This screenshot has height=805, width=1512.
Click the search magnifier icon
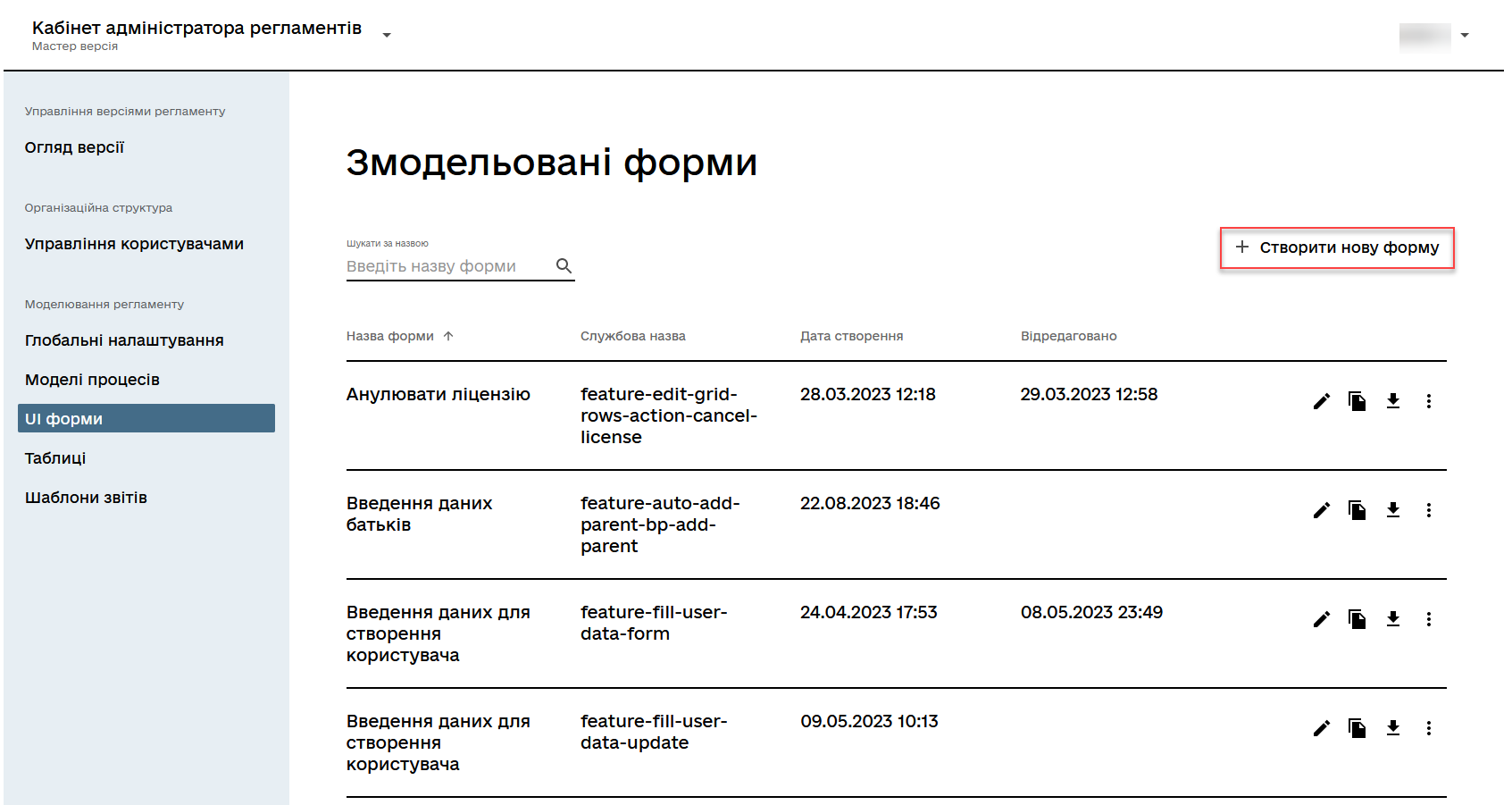pos(564,265)
